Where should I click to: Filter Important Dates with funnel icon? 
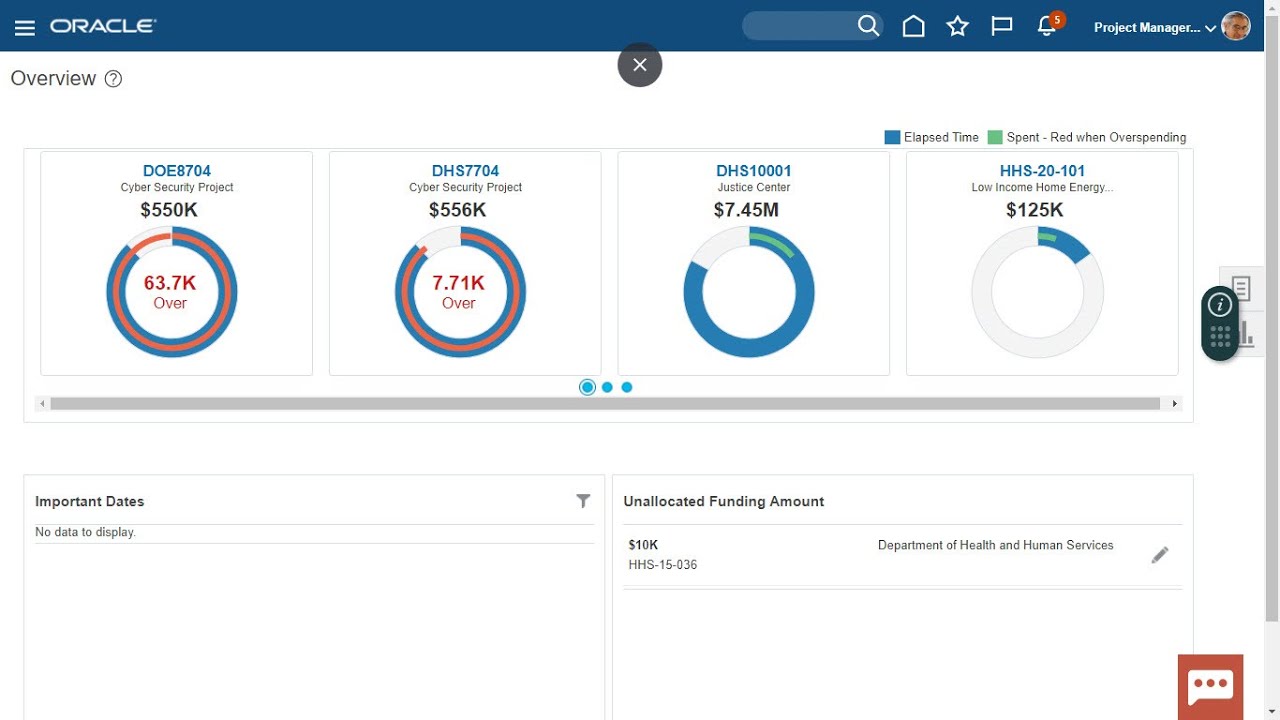583,501
